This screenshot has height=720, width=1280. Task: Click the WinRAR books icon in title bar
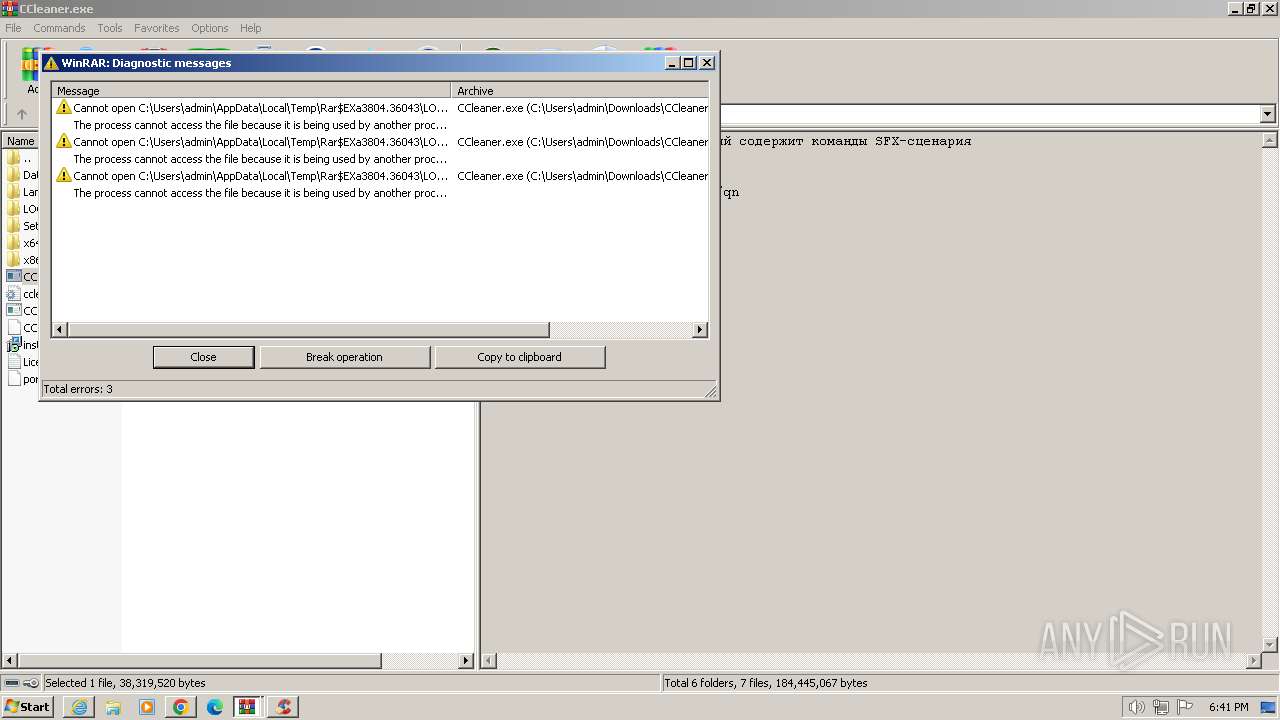pyautogui.click(x=10, y=9)
